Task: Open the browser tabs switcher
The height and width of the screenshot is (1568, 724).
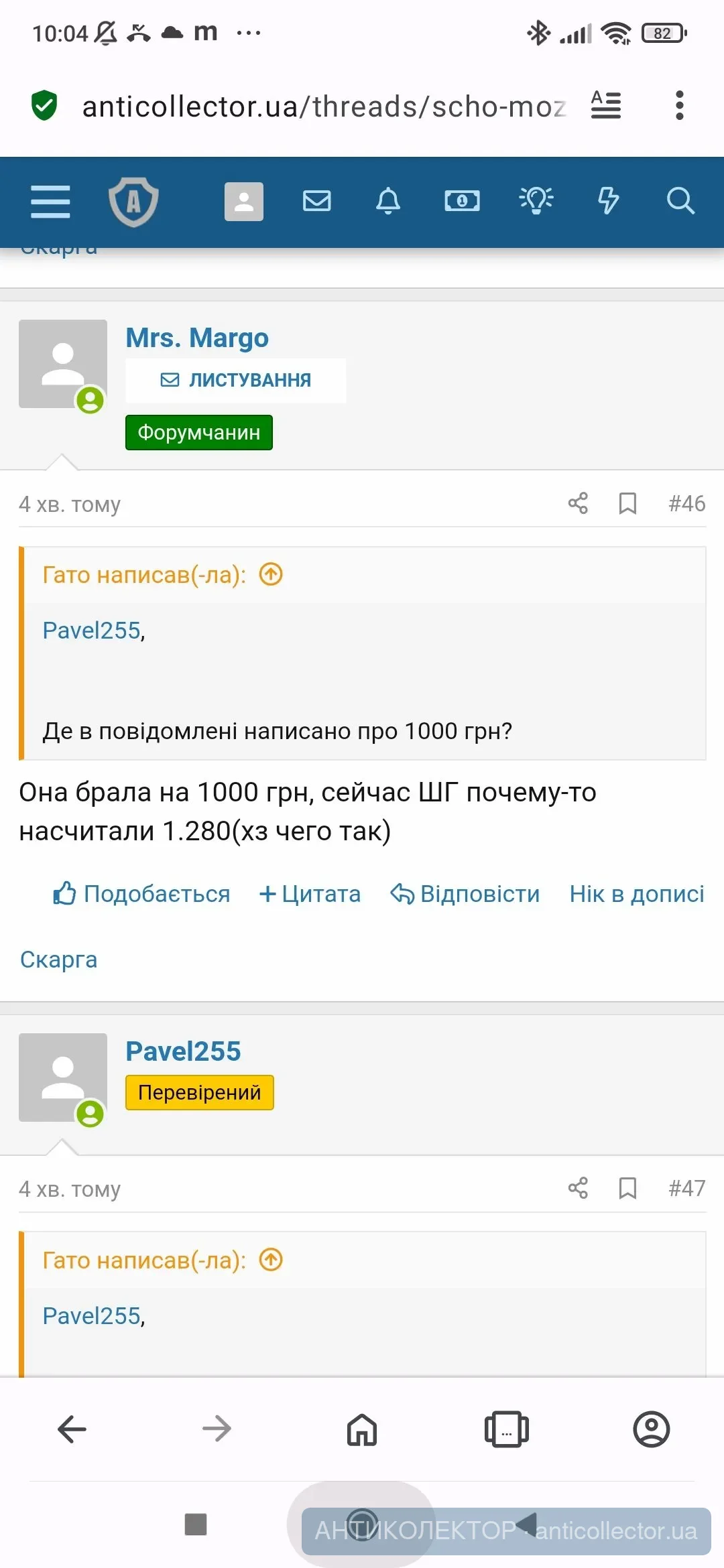Action: (507, 1429)
